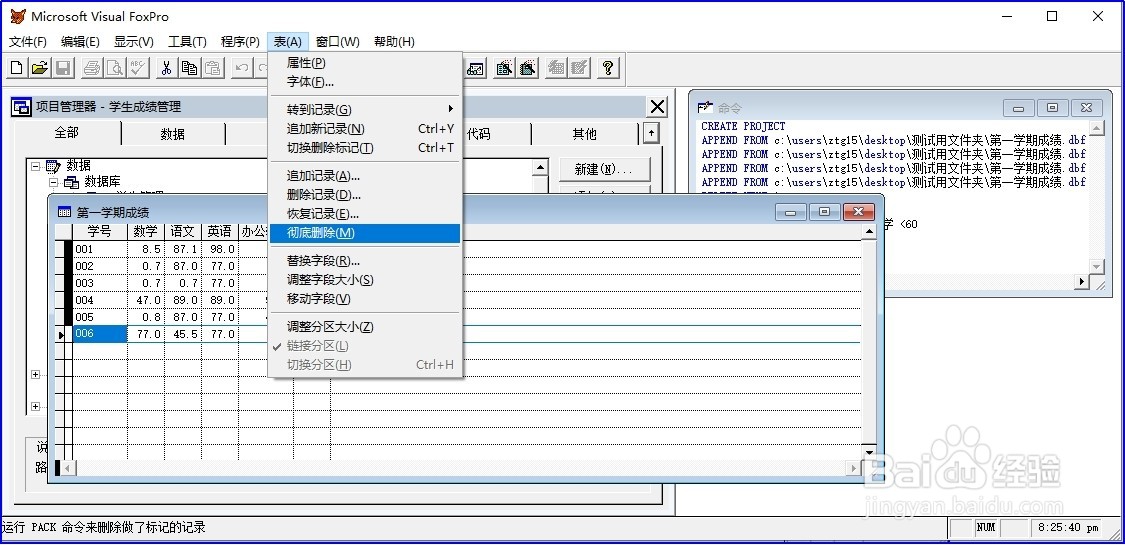Click scroll-left arrow in browse window
This screenshot has height=545, width=1125.
(x=67, y=468)
